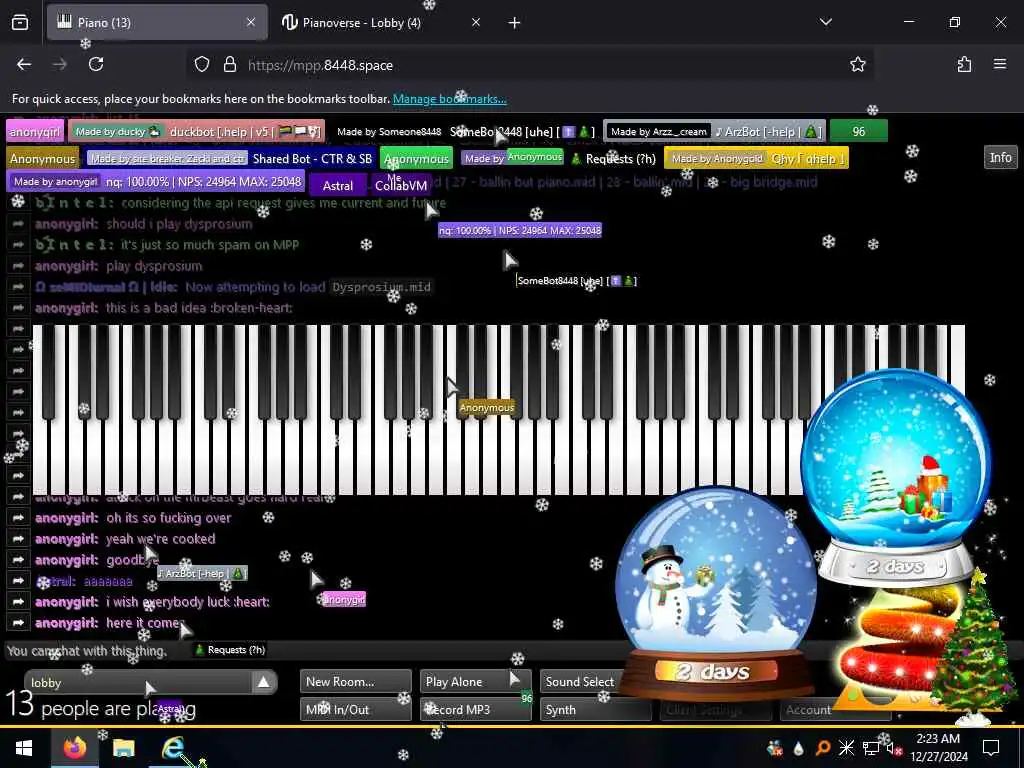Click the site security padlock icon
This screenshot has height=768, width=1024.
coord(229,65)
